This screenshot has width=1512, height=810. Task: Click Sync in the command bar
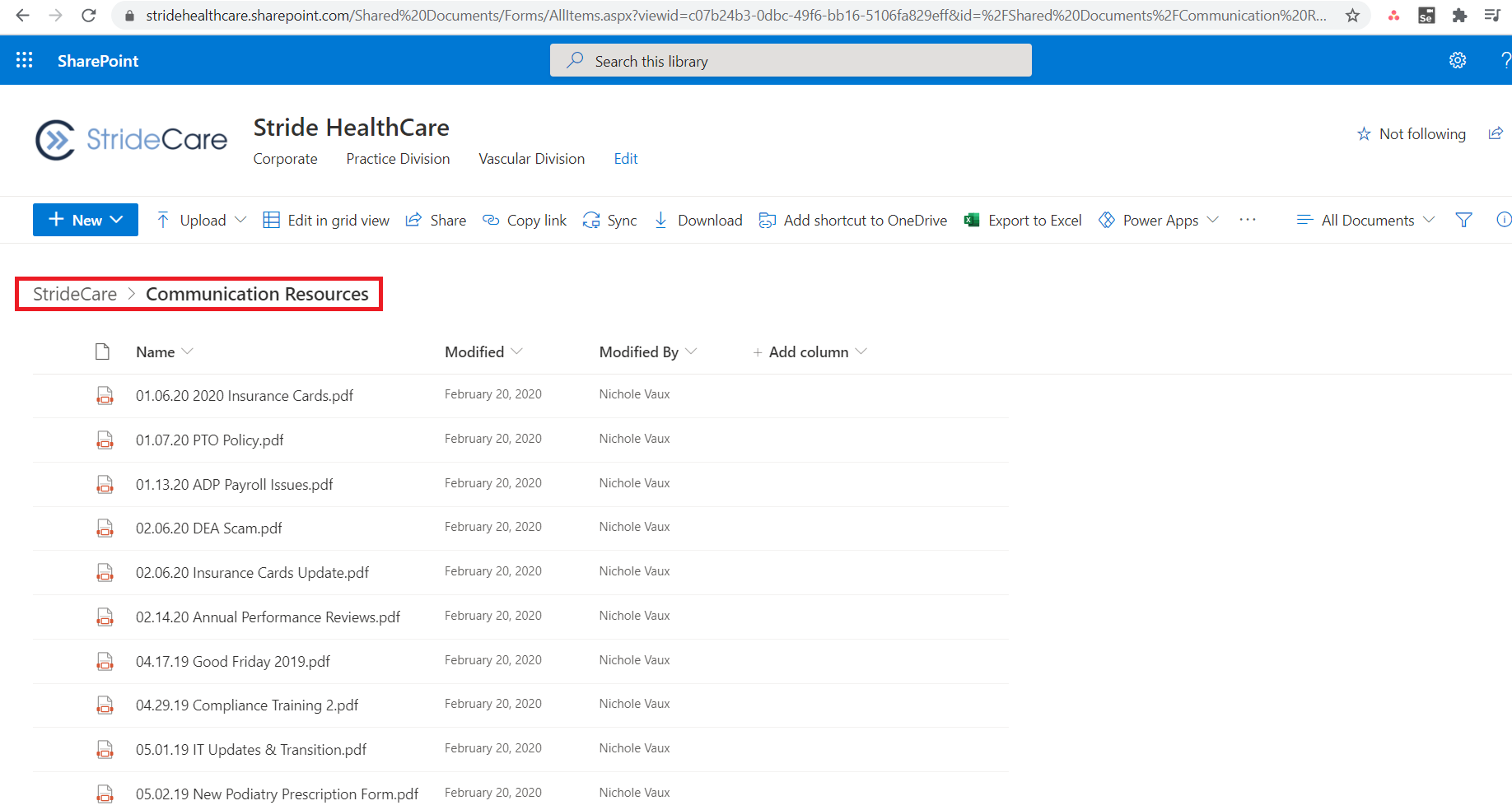pyautogui.click(x=609, y=220)
